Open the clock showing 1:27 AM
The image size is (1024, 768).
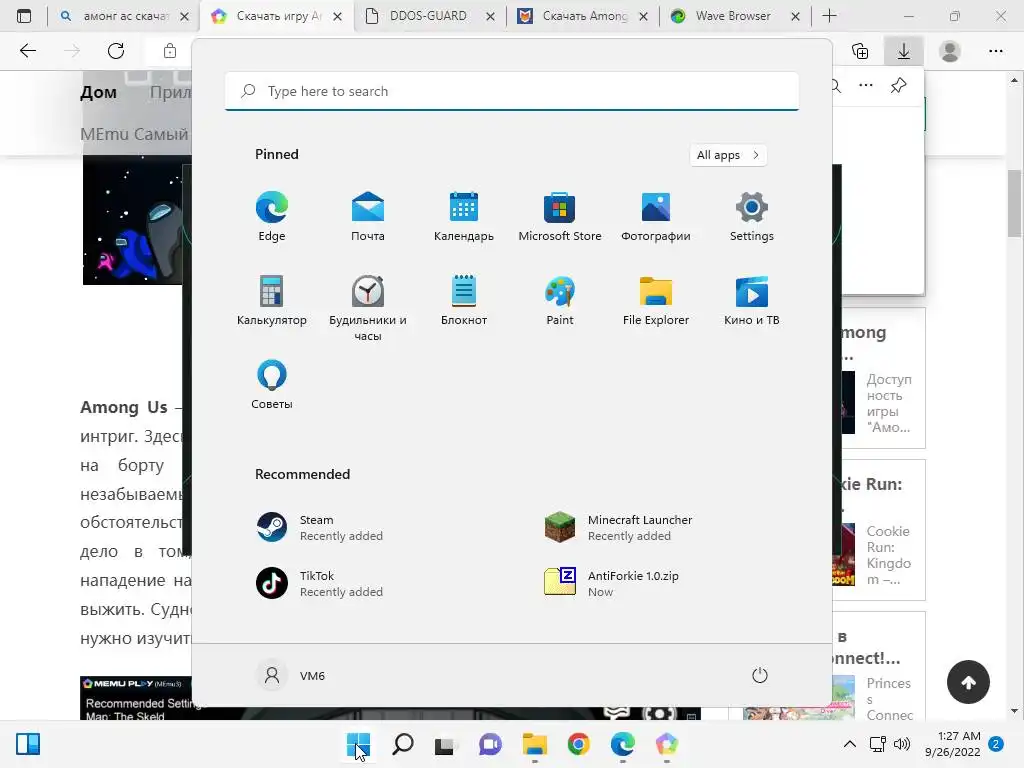[953, 744]
